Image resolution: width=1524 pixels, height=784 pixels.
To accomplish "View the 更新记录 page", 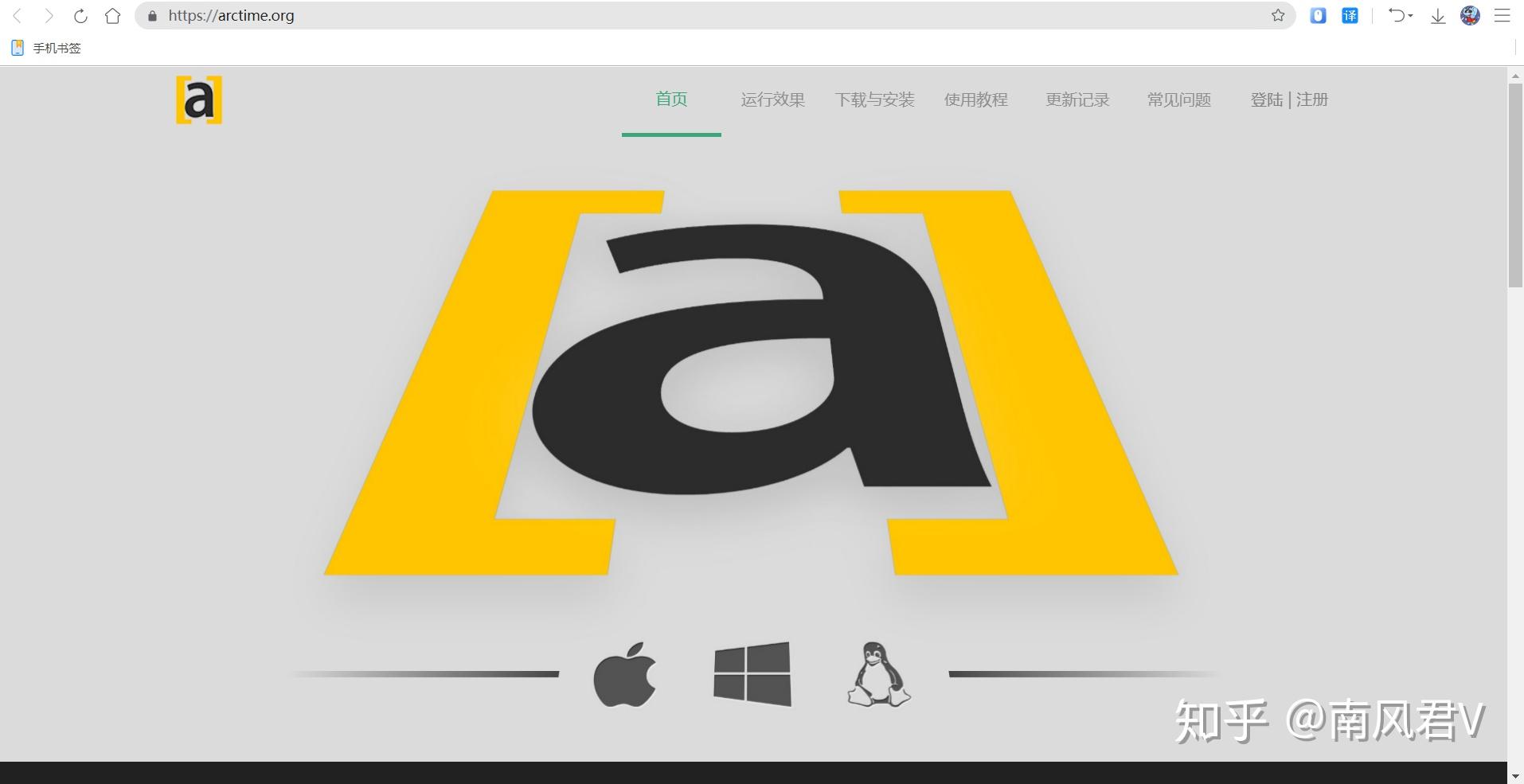I will (x=1077, y=99).
